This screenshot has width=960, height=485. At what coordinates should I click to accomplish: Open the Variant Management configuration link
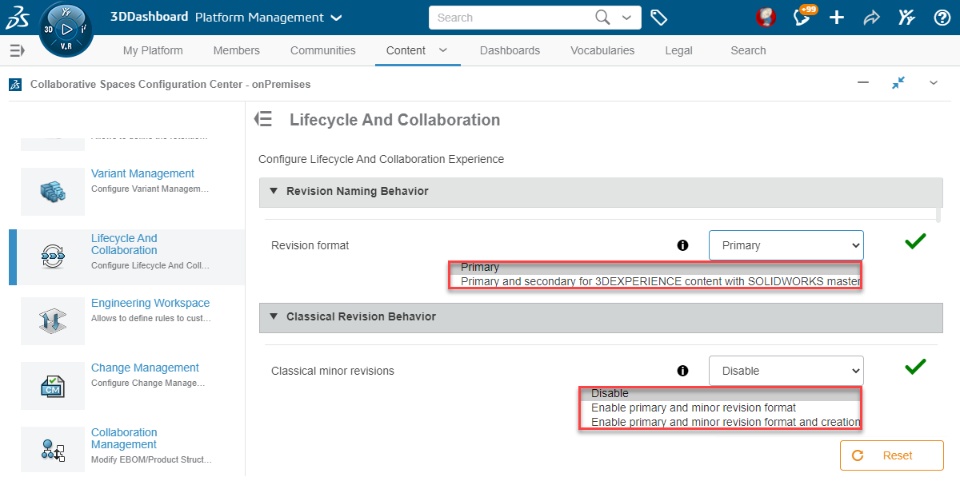click(142, 174)
